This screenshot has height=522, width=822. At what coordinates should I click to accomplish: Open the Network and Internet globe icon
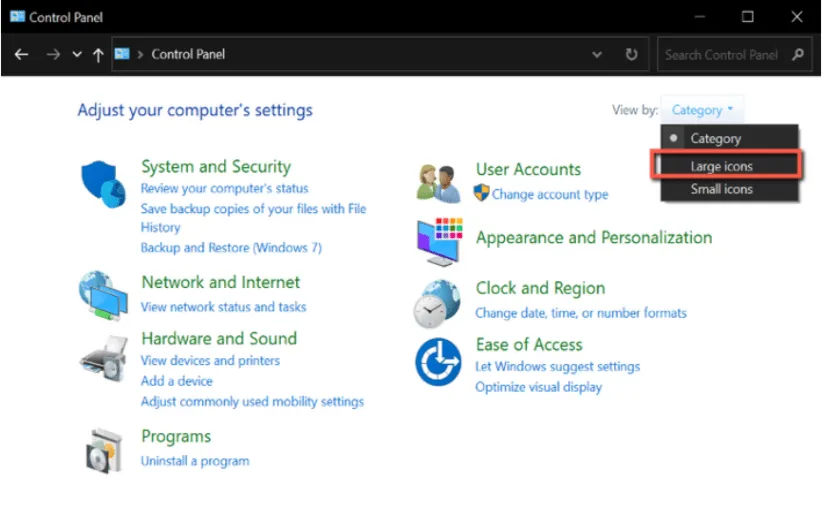click(103, 293)
